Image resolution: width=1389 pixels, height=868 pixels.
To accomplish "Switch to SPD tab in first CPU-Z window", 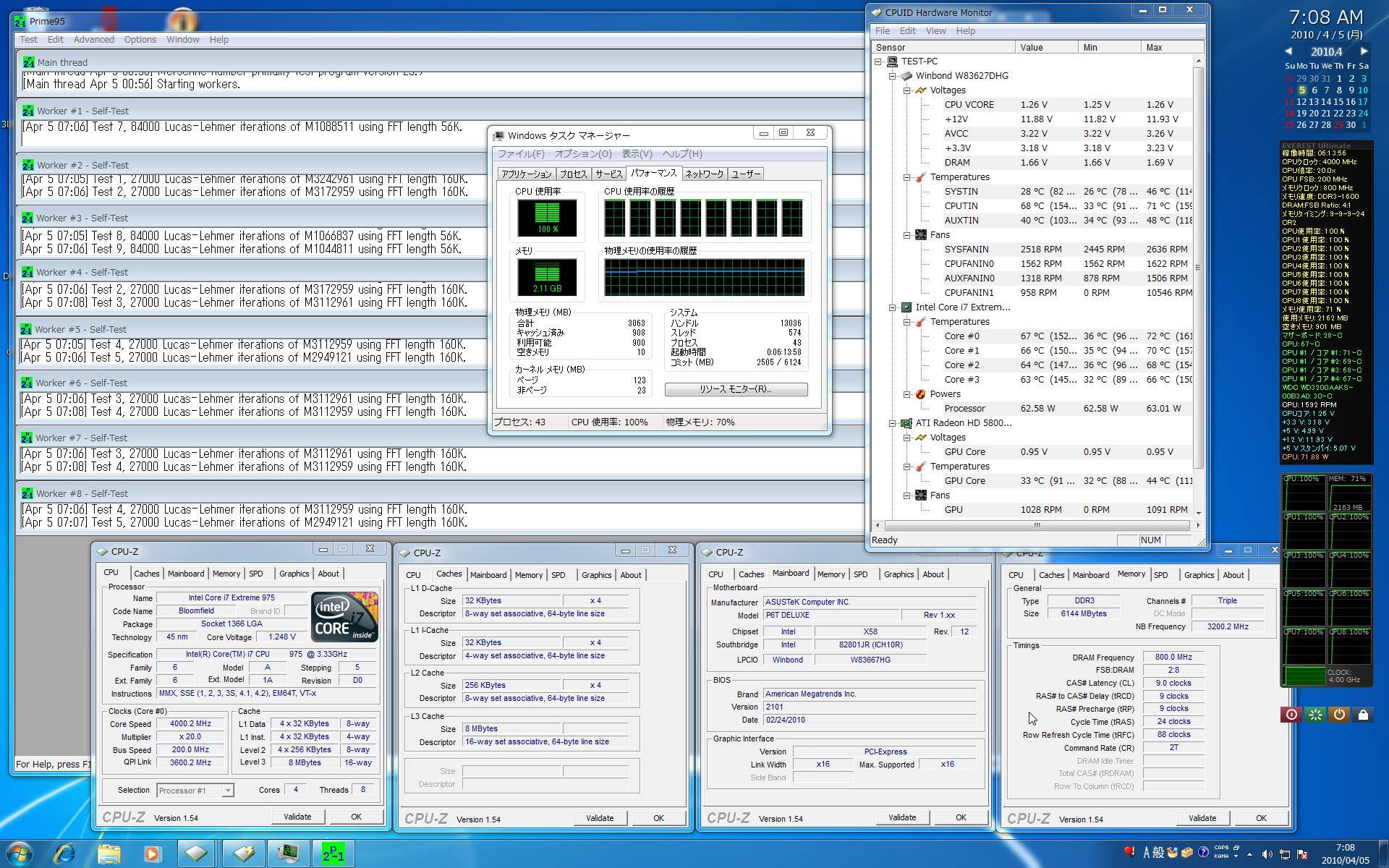I will coord(256,574).
